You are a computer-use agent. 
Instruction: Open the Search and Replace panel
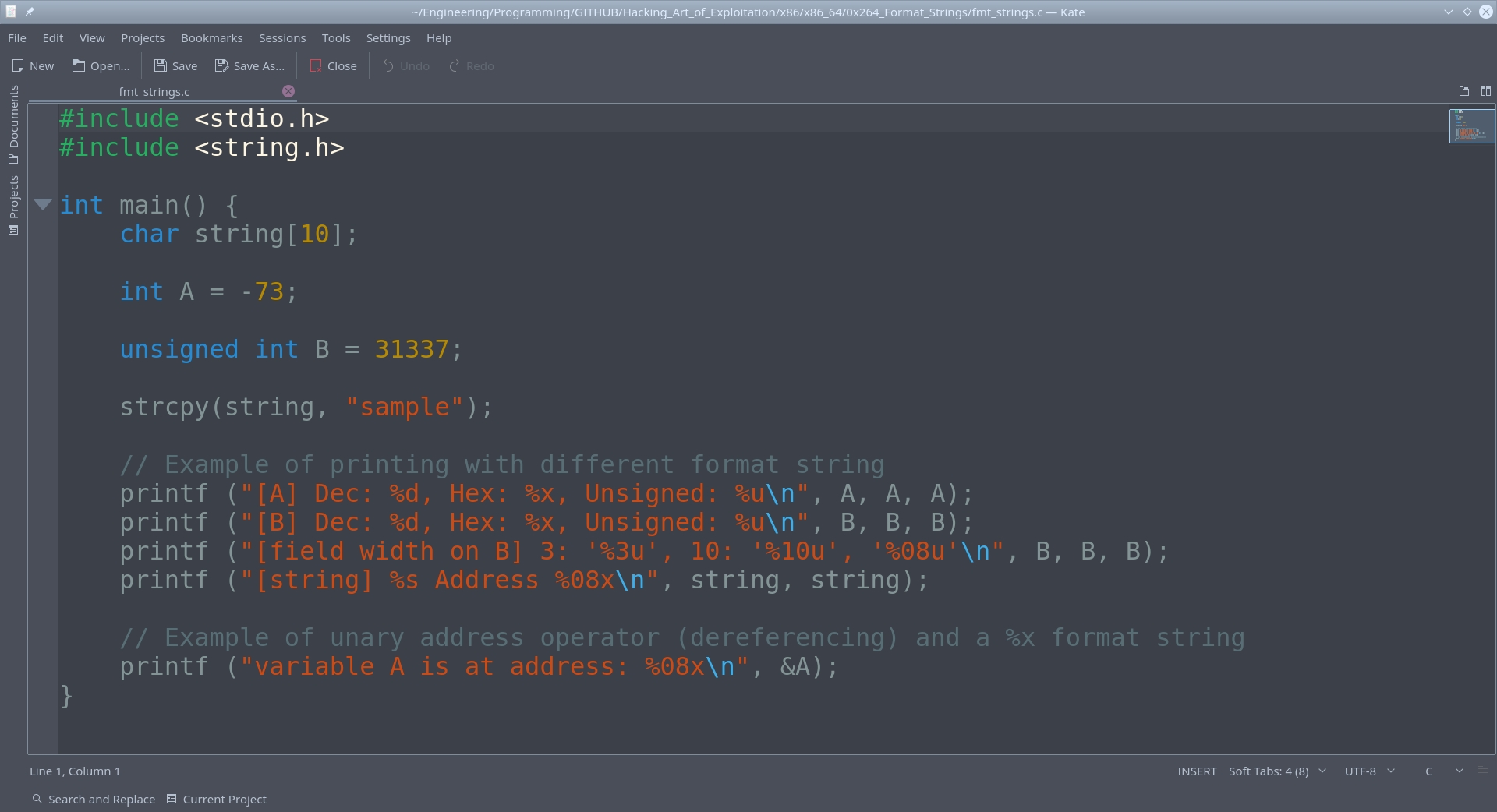[x=94, y=800]
